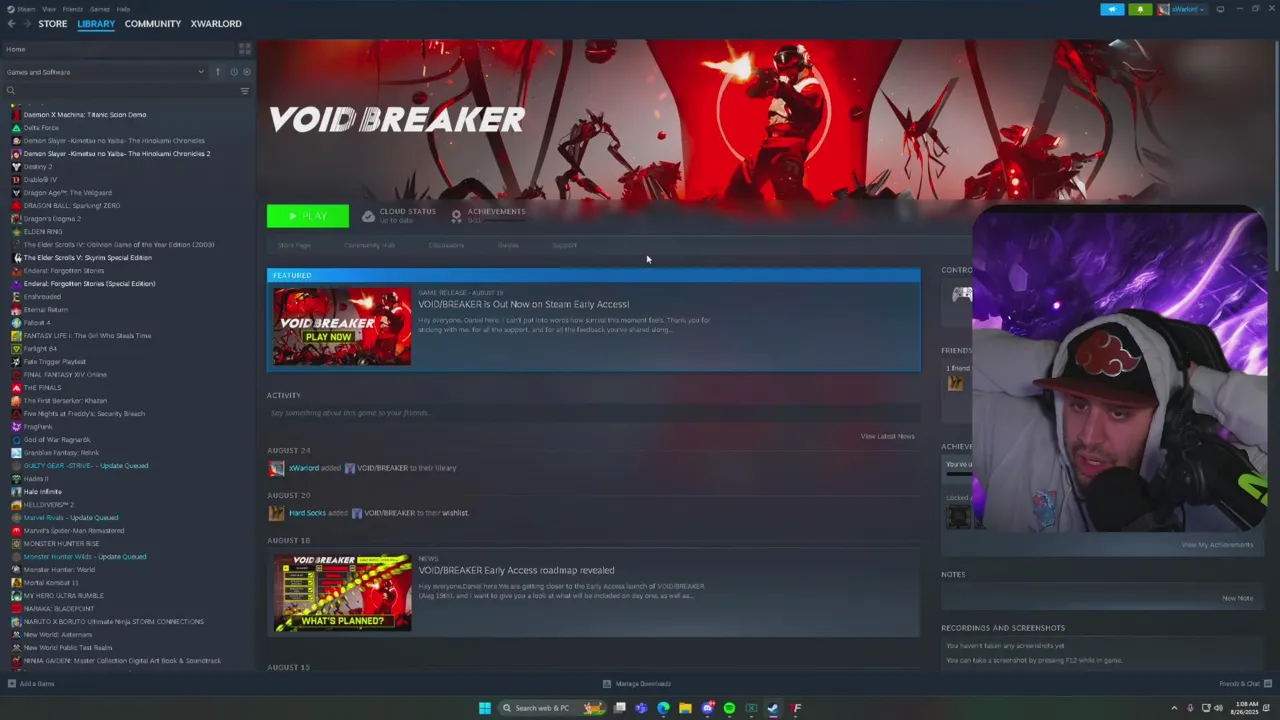The image size is (1280, 720).
Task: Select Destiny 2 in the library list
Action: pyautogui.click(x=38, y=167)
